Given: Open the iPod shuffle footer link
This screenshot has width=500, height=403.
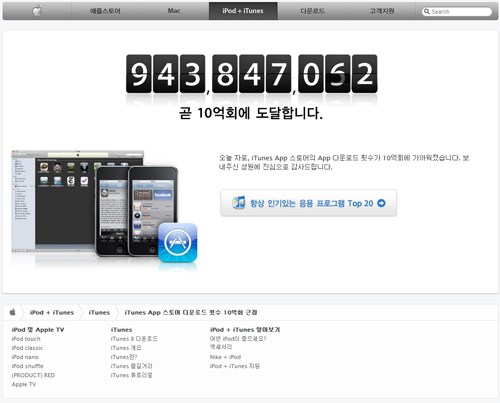Looking at the screenshot, I should (27, 366).
